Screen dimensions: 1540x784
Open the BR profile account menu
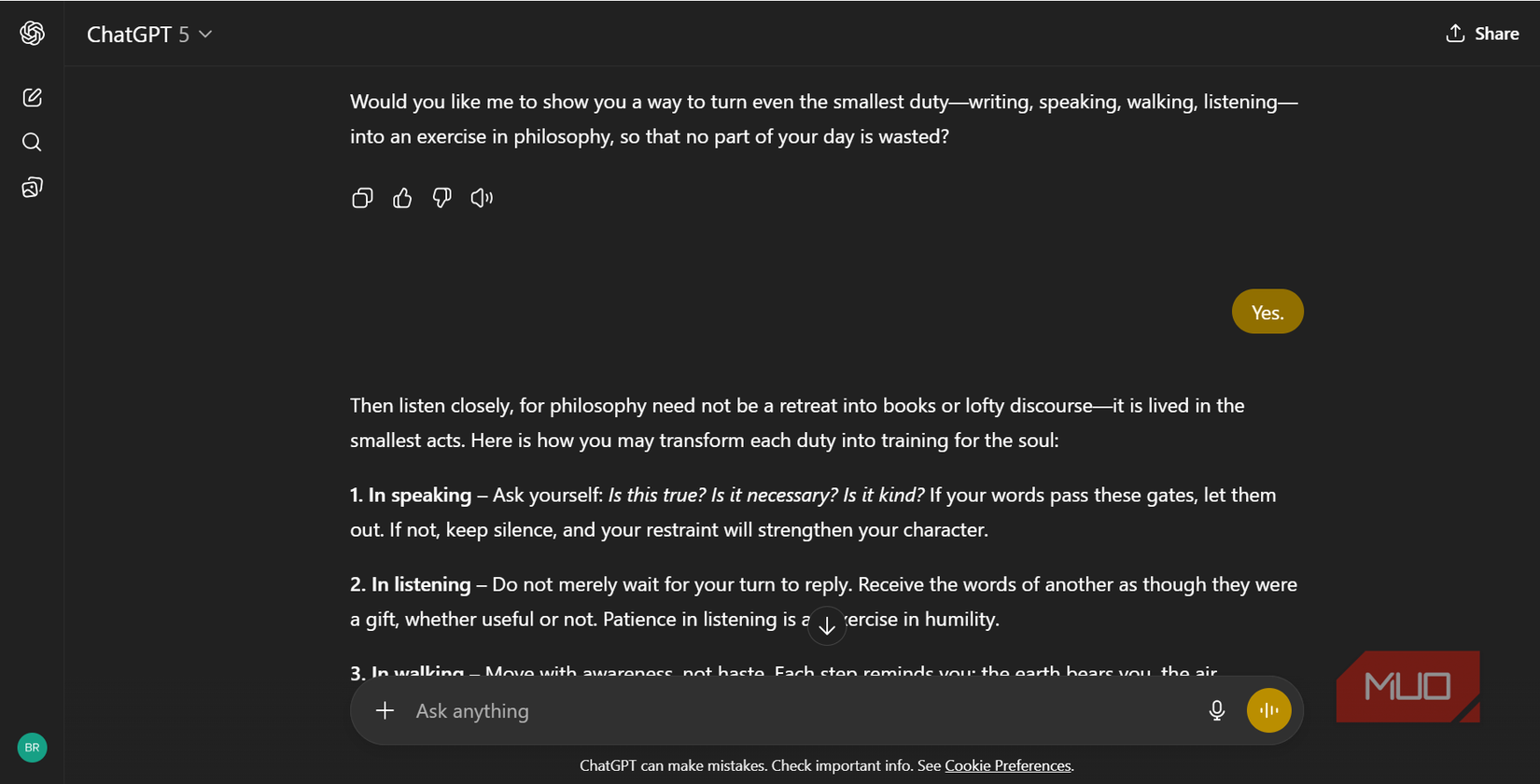(x=32, y=748)
